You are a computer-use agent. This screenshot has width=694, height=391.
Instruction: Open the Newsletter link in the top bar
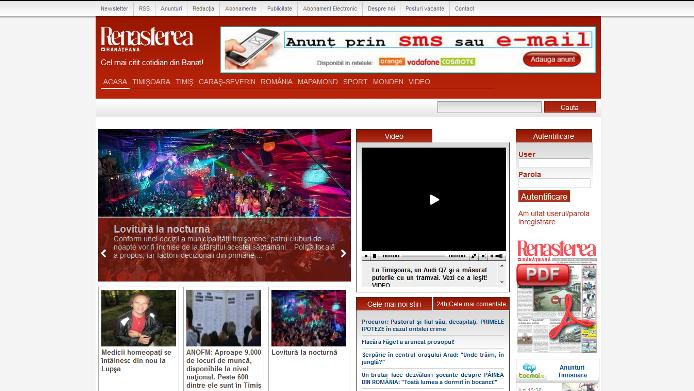point(114,8)
